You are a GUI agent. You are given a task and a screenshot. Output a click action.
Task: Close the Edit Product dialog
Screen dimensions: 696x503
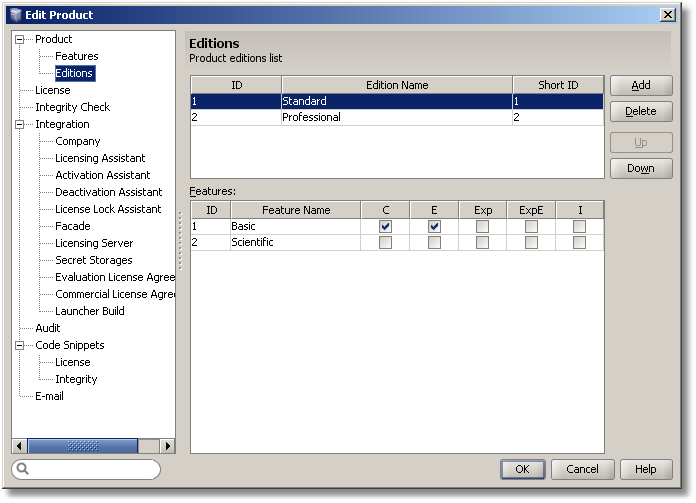(x=668, y=14)
